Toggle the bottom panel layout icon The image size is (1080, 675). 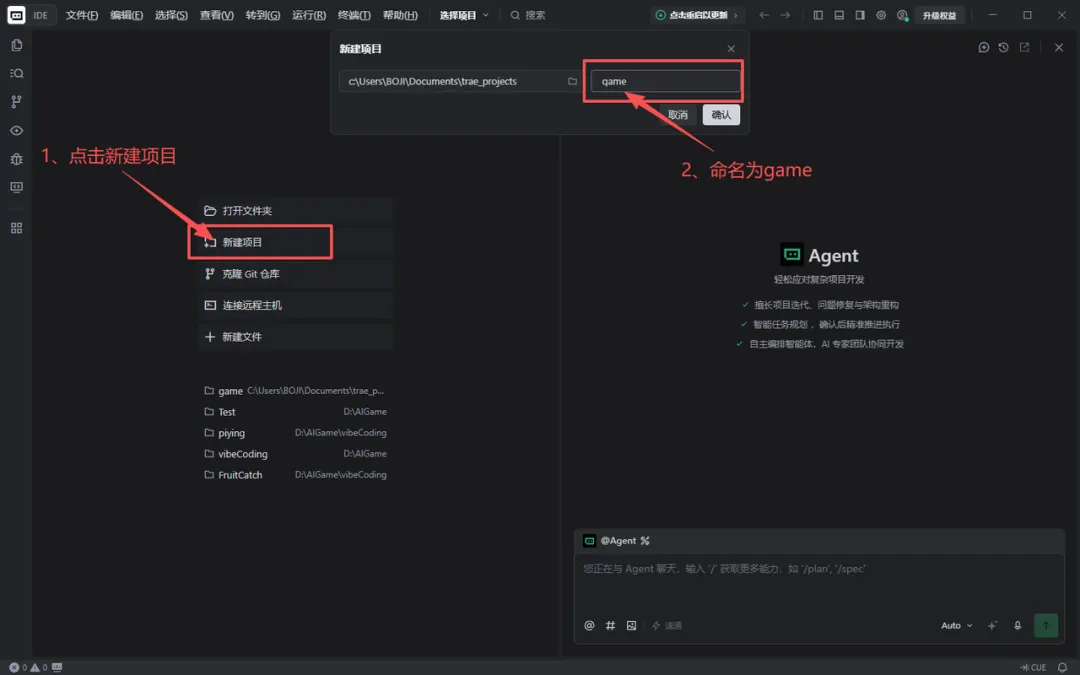click(x=839, y=14)
